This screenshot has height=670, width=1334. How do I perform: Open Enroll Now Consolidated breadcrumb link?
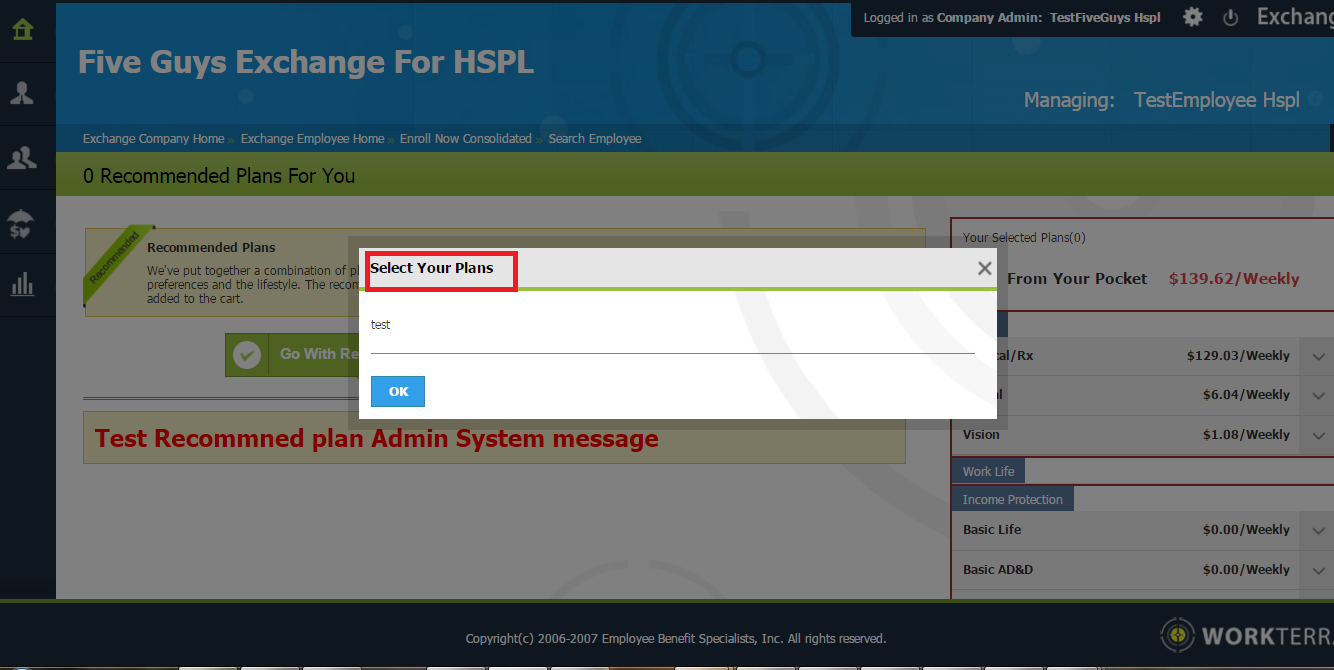[x=466, y=139]
